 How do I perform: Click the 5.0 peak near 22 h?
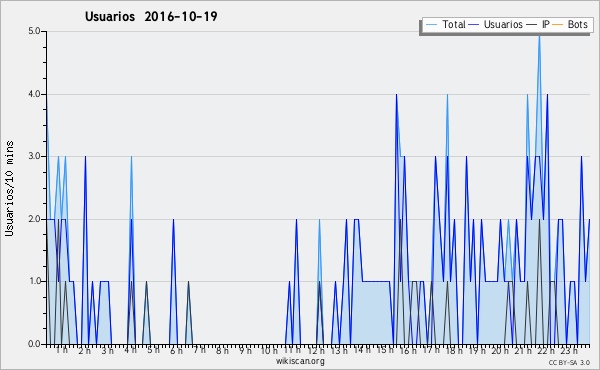(539, 35)
